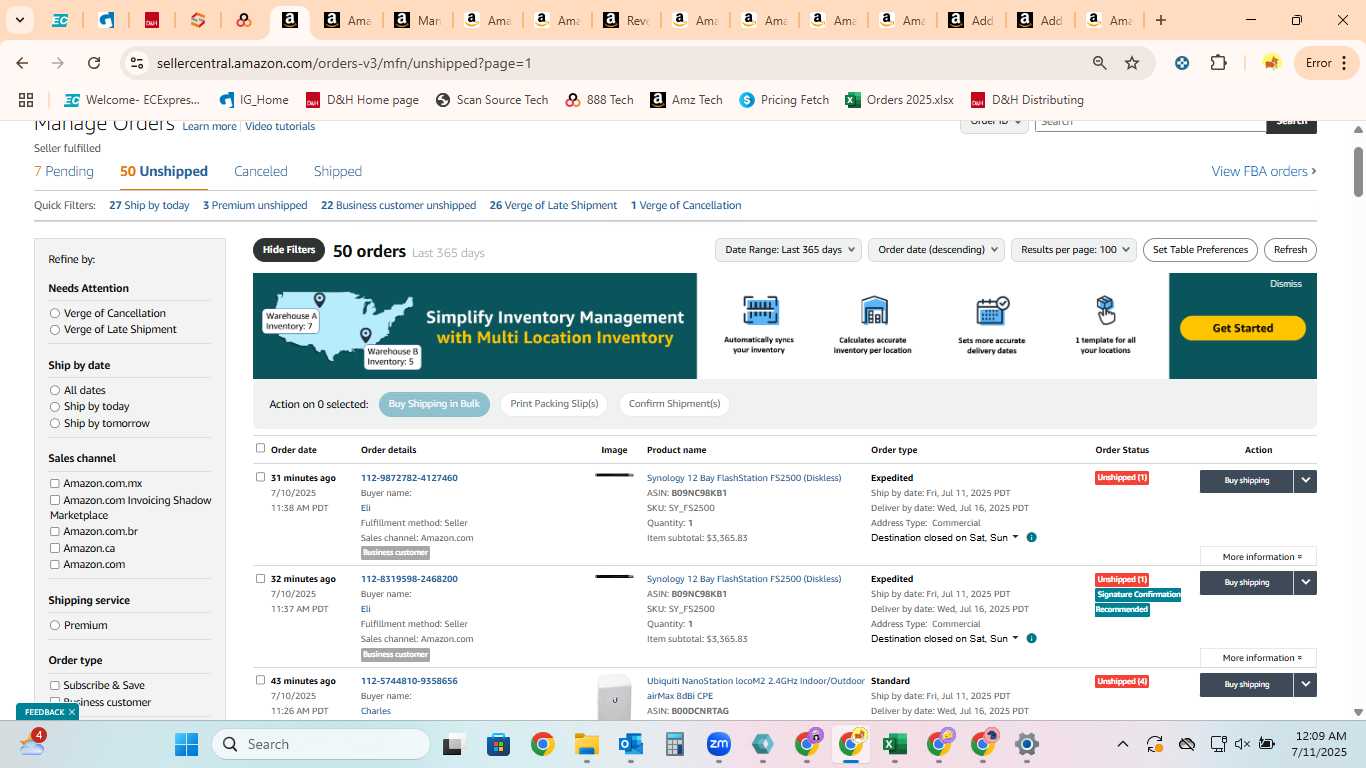Screen dimensions: 1366x768
Task: Select the Ship by today radio option
Action: click(55, 407)
